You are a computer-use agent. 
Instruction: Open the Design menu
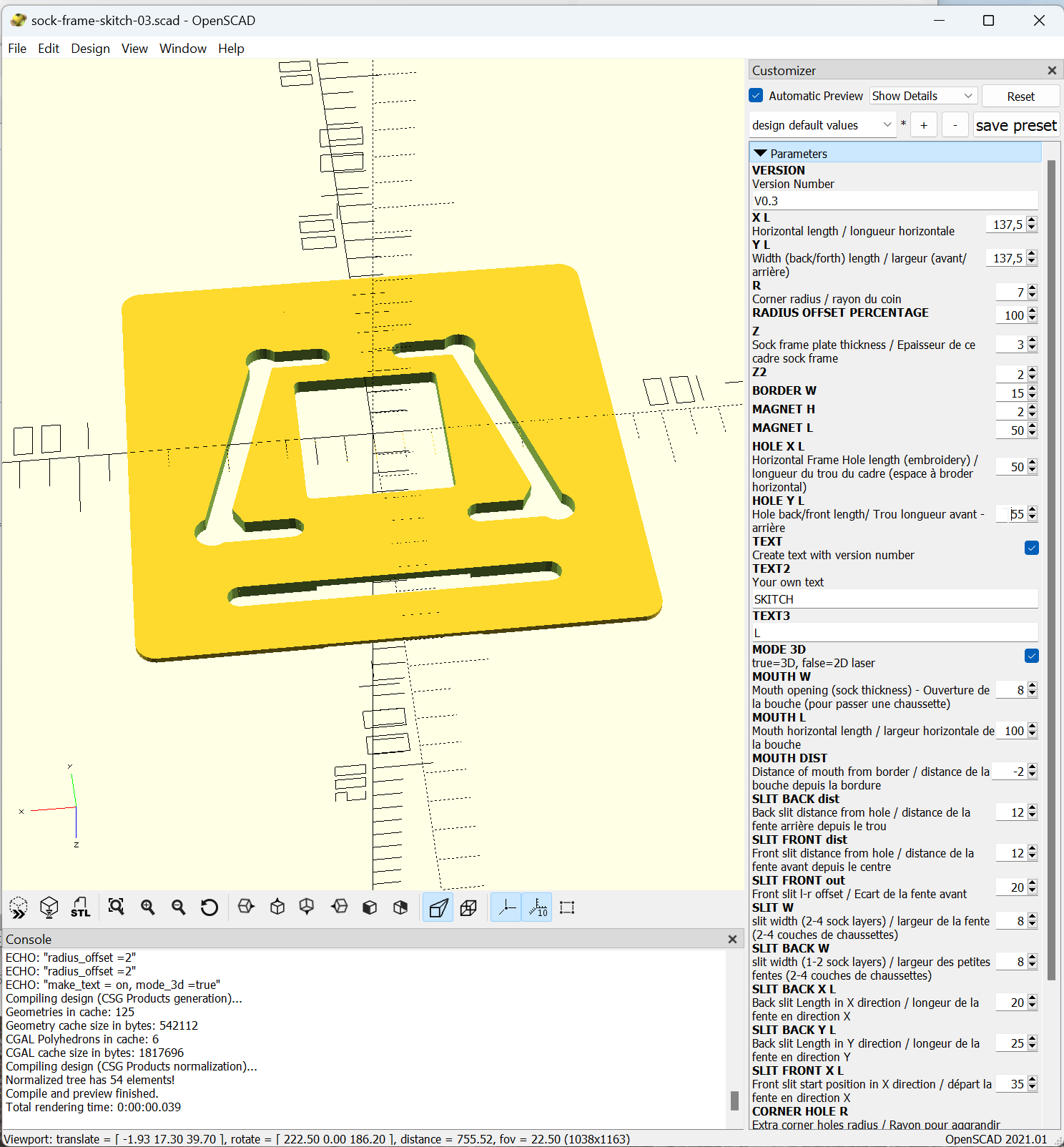point(90,48)
